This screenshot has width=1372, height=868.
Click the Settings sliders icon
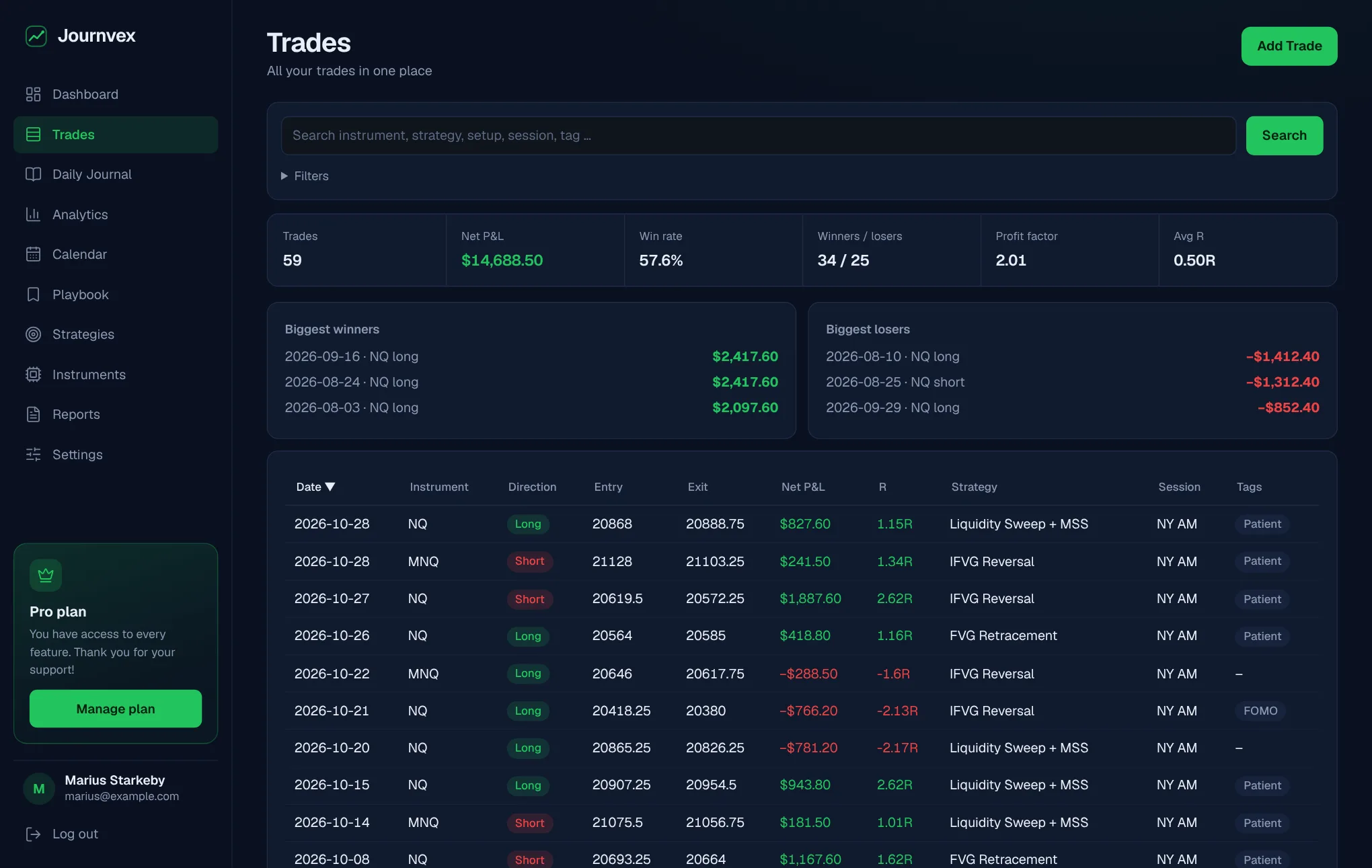(x=33, y=455)
